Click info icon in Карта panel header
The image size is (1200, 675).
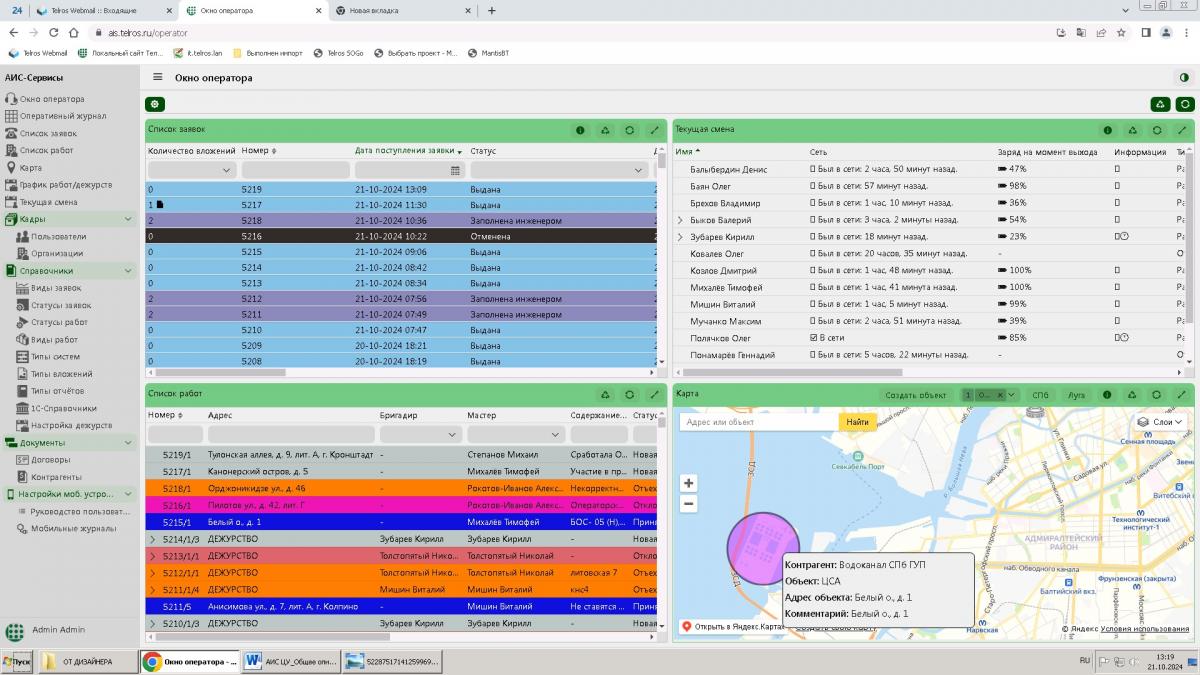[x=1108, y=395]
